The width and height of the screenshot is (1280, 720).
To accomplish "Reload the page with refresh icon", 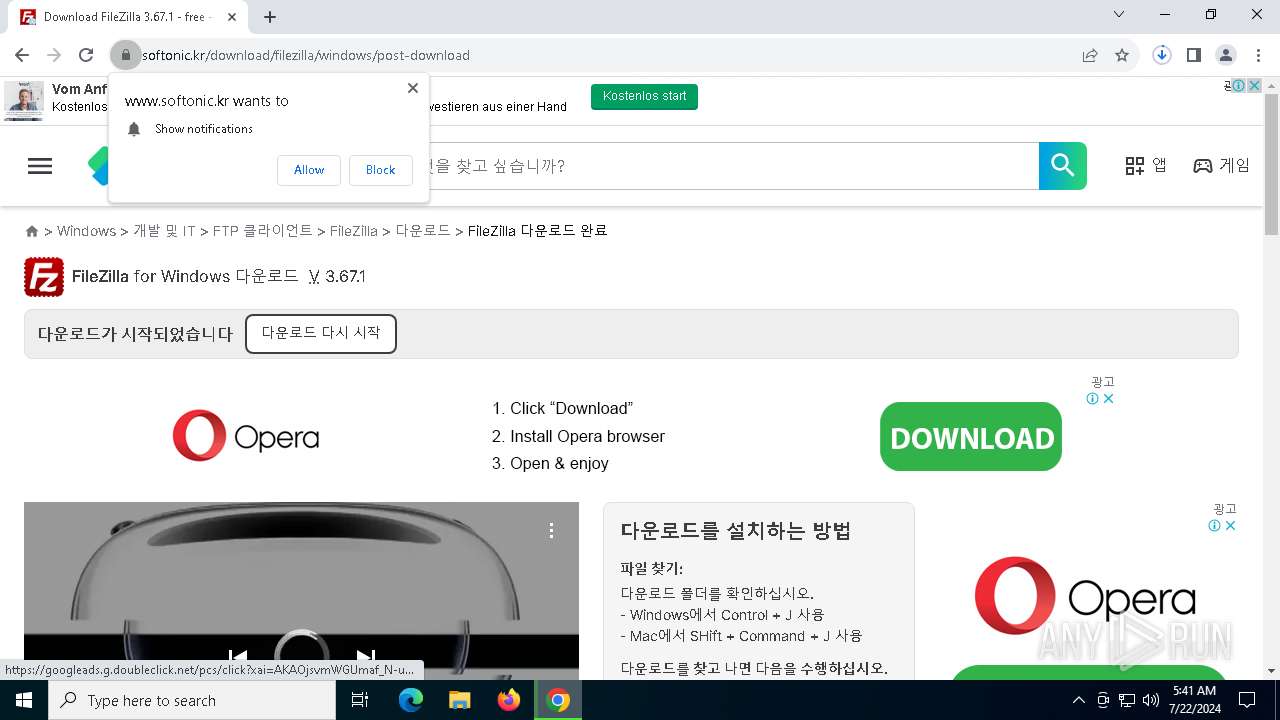I will click(86, 55).
